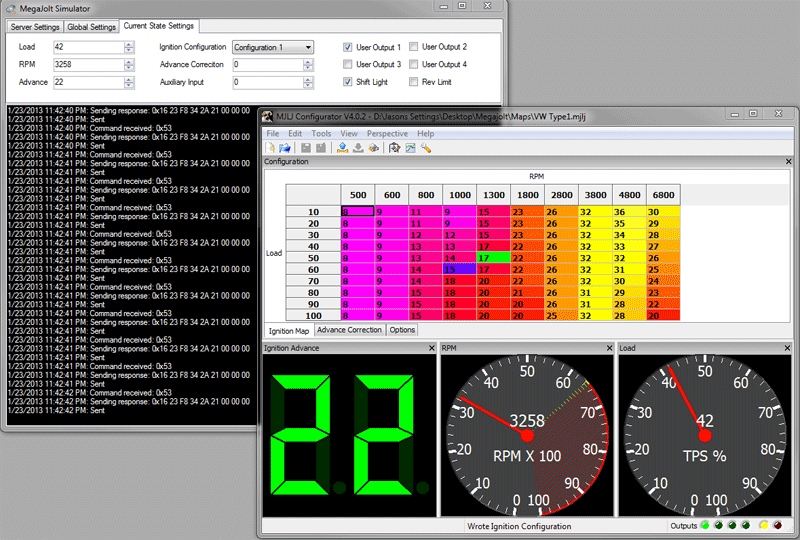800x540 pixels.
Task: Open the Perspective menu
Action: (x=387, y=133)
